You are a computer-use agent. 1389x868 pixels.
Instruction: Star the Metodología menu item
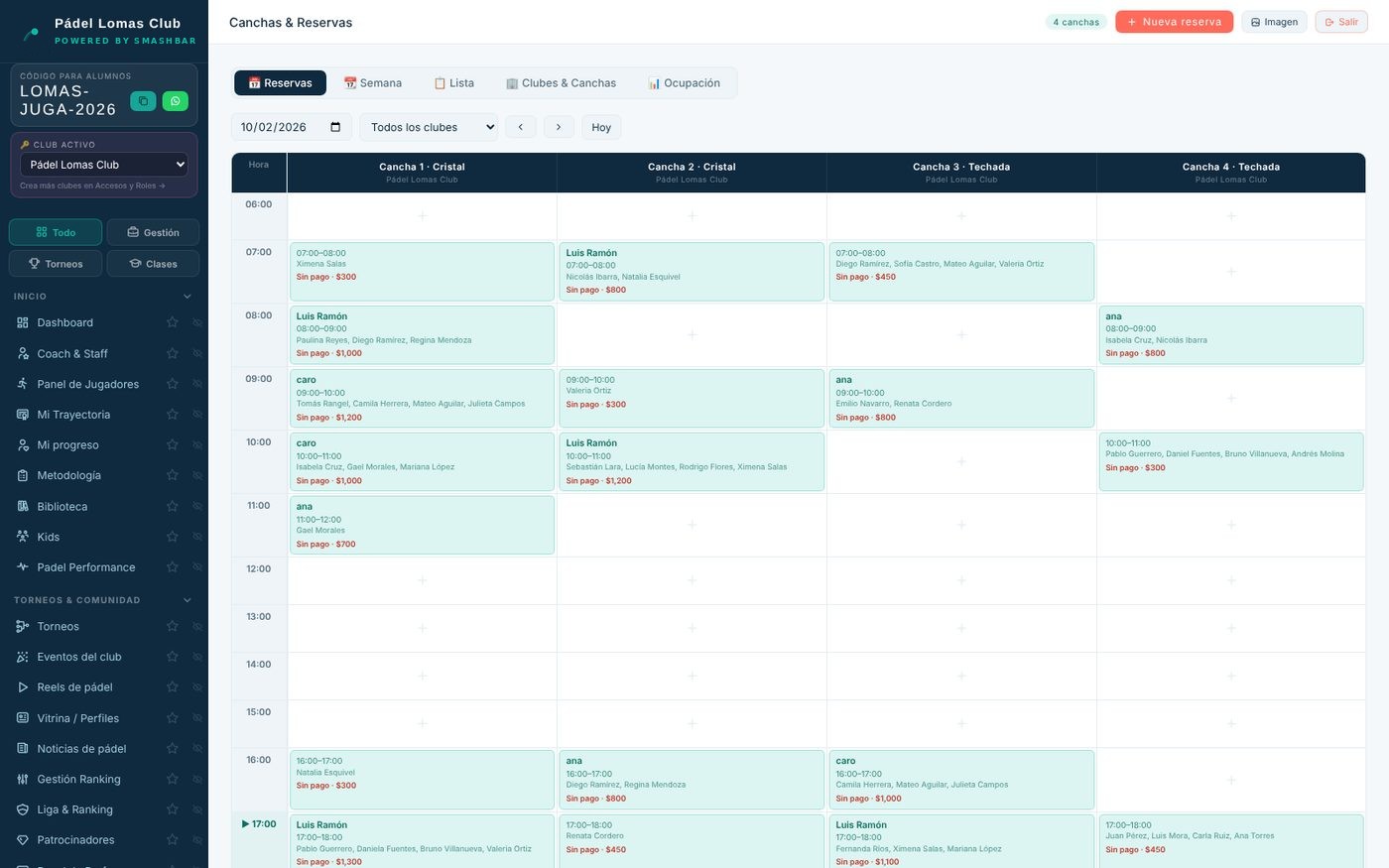pos(173,475)
